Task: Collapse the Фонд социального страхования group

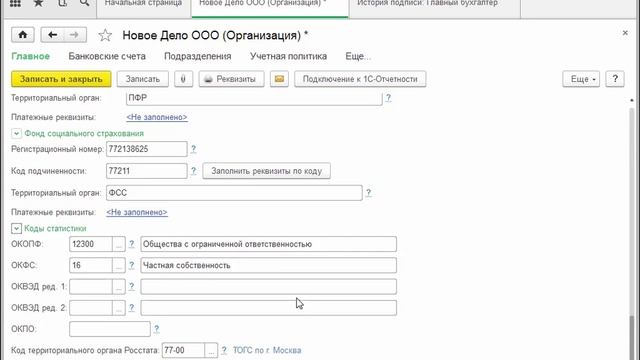Action: pos(16,133)
